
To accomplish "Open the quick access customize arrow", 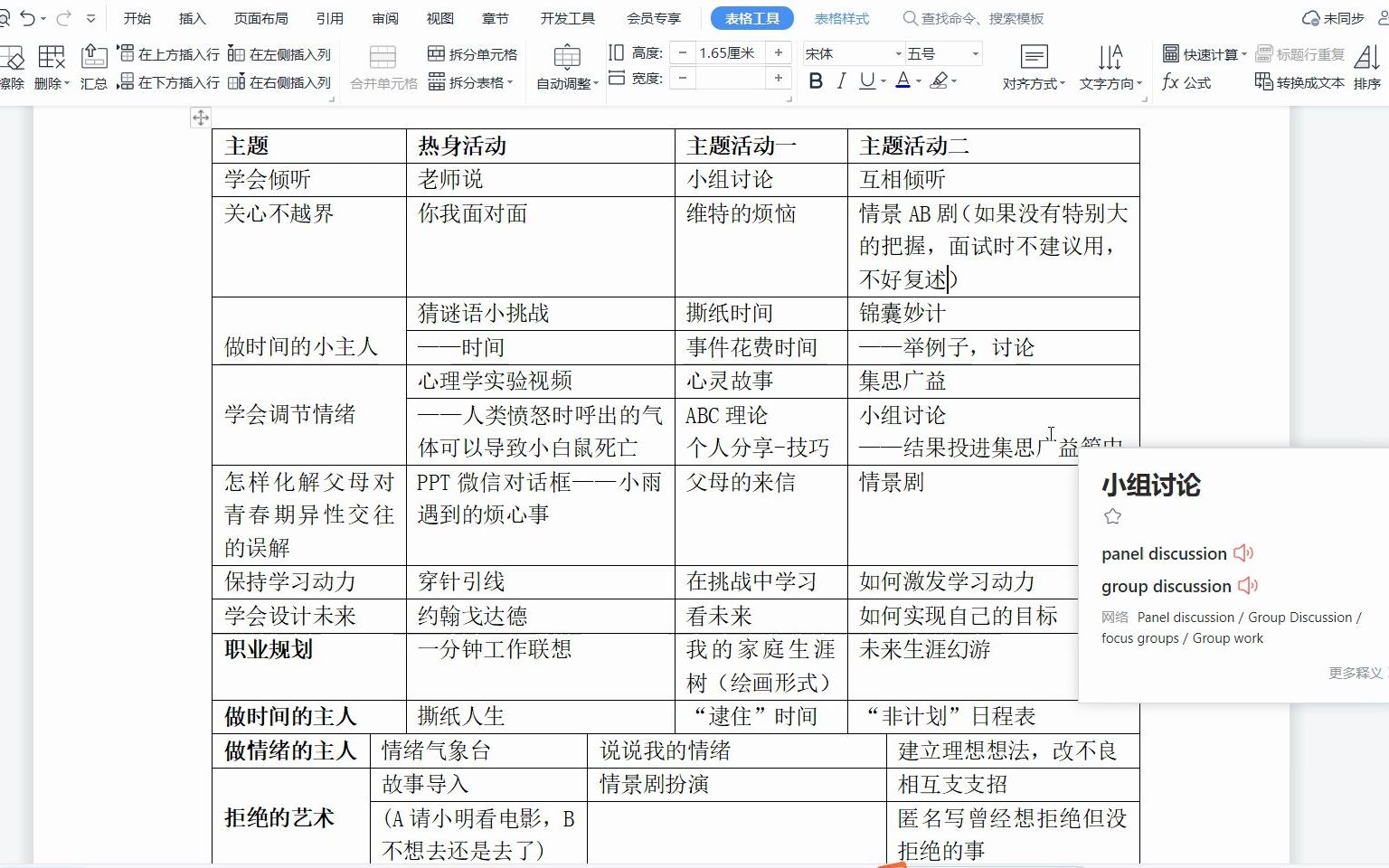I will [90, 18].
